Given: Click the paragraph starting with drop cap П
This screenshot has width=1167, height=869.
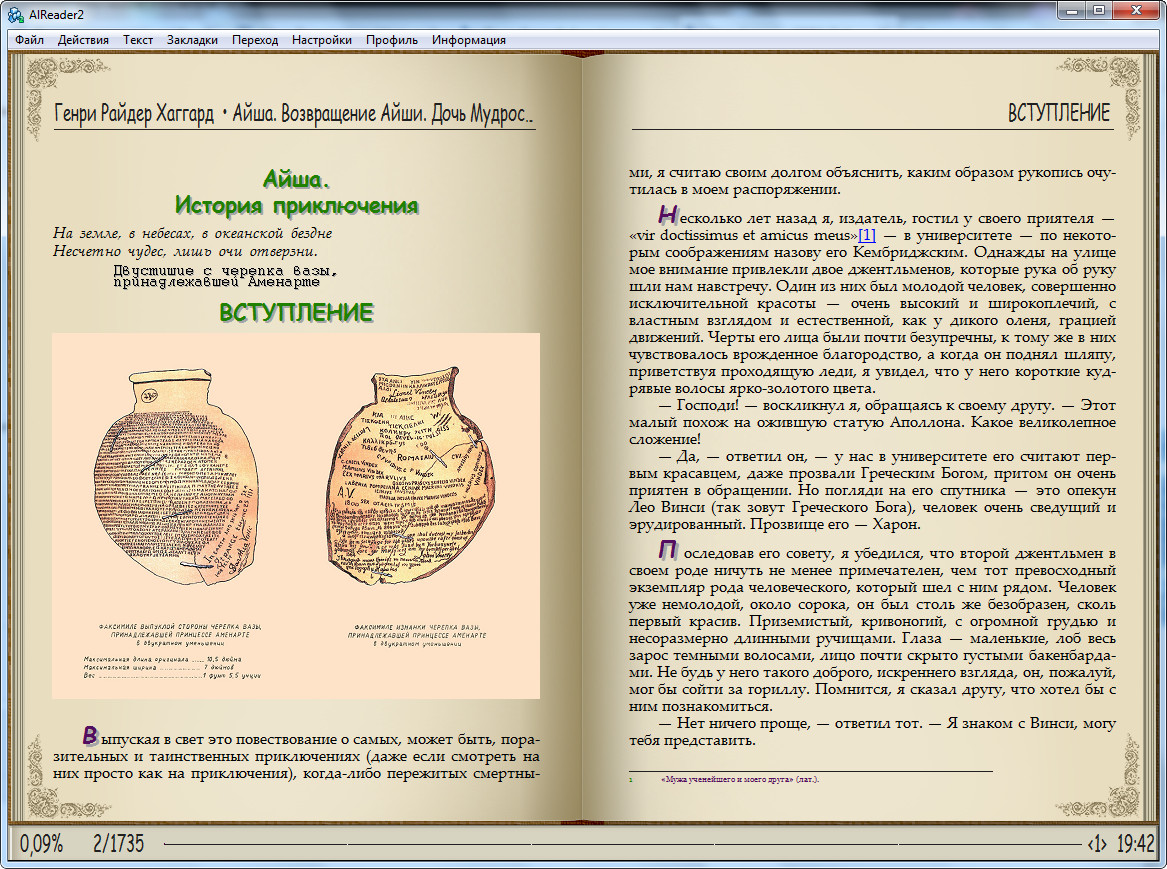Looking at the screenshot, I should tap(872, 629).
